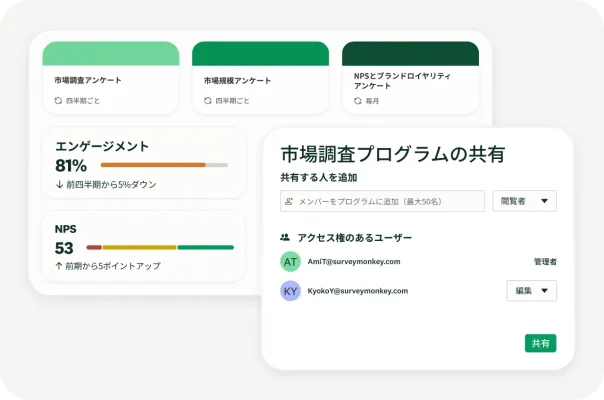Click the add-person icon in the member field
The height and width of the screenshot is (400, 604).
[289, 201]
